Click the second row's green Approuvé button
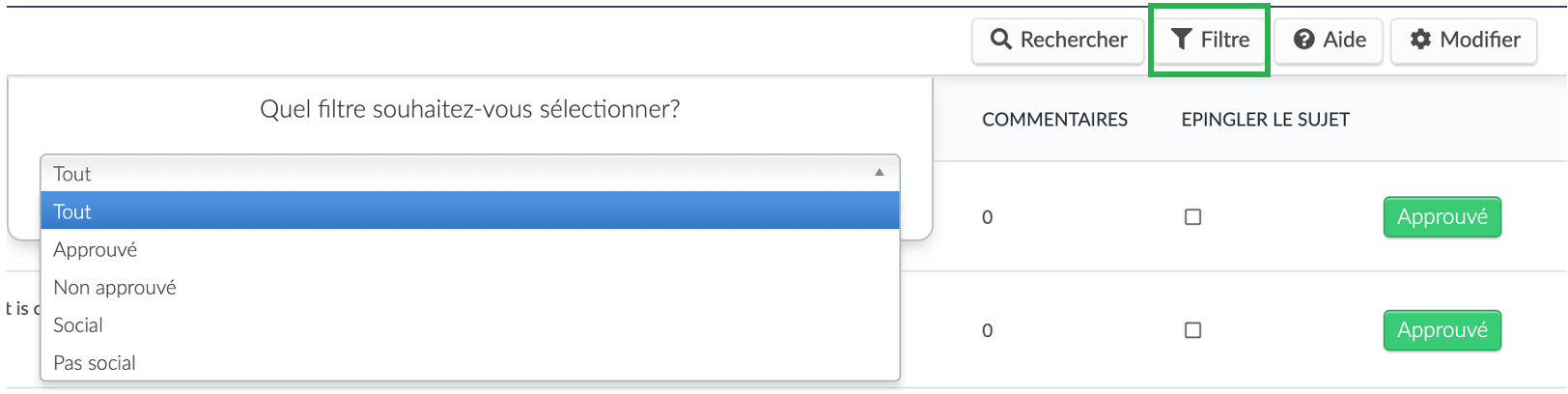The height and width of the screenshot is (394, 1568). (x=1442, y=330)
